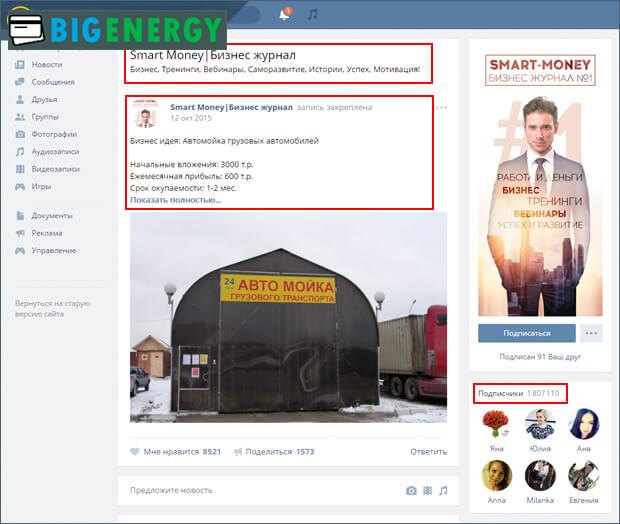Go to Друзья section
Image resolution: width=620 pixels, height=524 pixels.
point(46,100)
